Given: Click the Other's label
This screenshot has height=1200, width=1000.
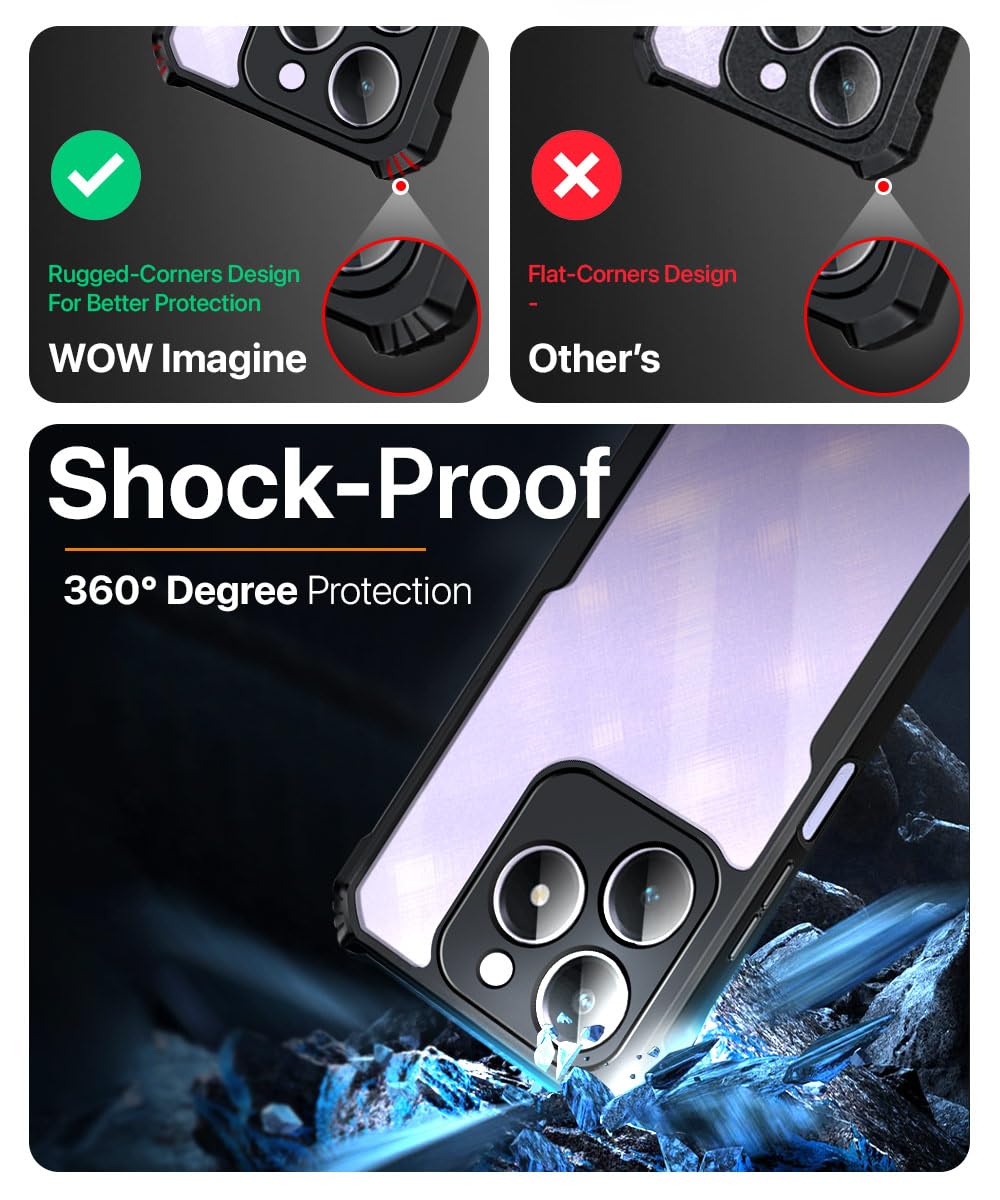Looking at the screenshot, I should (x=594, y=358).
